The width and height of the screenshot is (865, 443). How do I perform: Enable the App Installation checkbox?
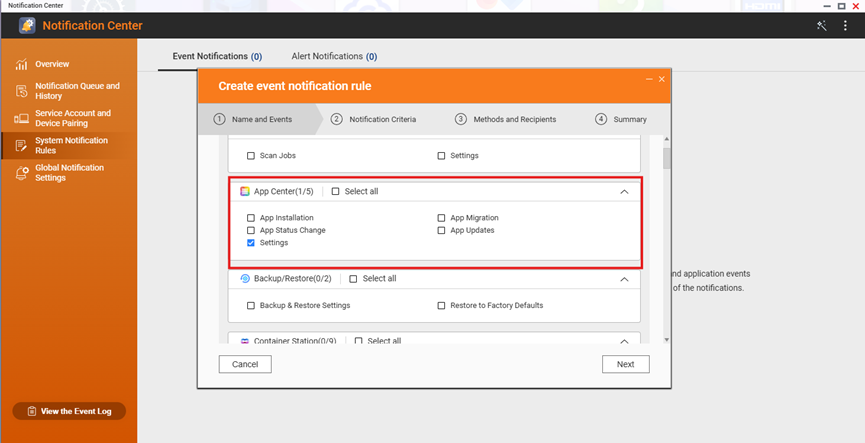click(251, 218)
